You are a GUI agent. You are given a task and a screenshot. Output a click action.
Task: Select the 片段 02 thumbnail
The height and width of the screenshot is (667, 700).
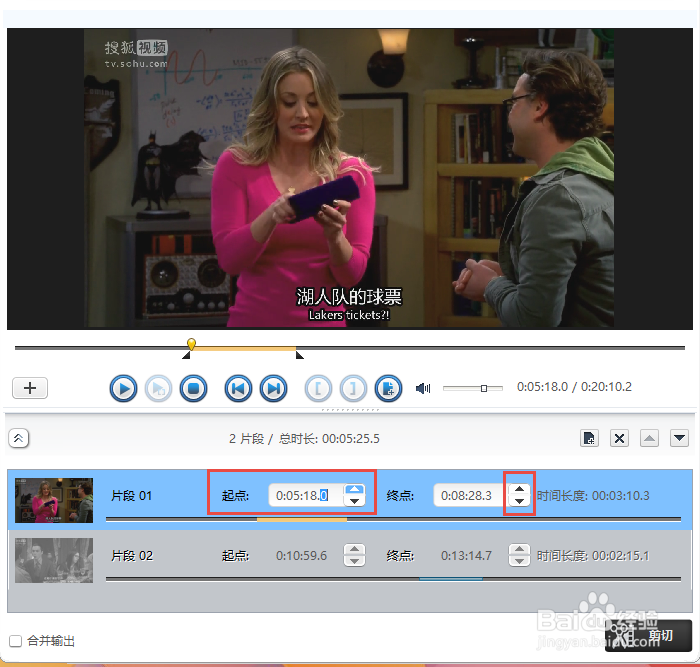tap(54, 560)
